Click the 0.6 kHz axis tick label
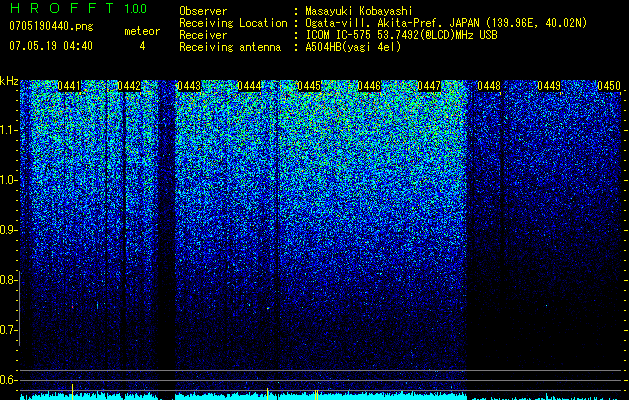Viewport: 629px width, 400px height. tap(9, 380)
